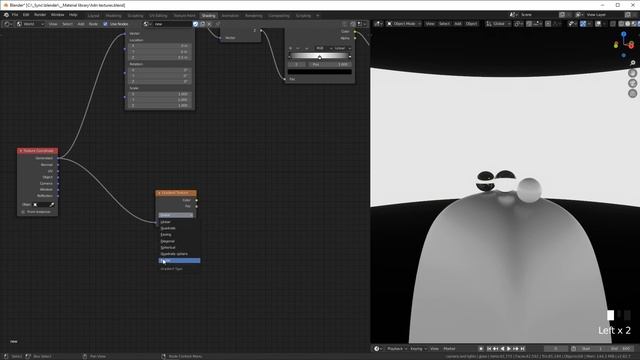The image size is (640, 360).
Task: Open the world datablock browse dropdown
Action: point(147,24)
